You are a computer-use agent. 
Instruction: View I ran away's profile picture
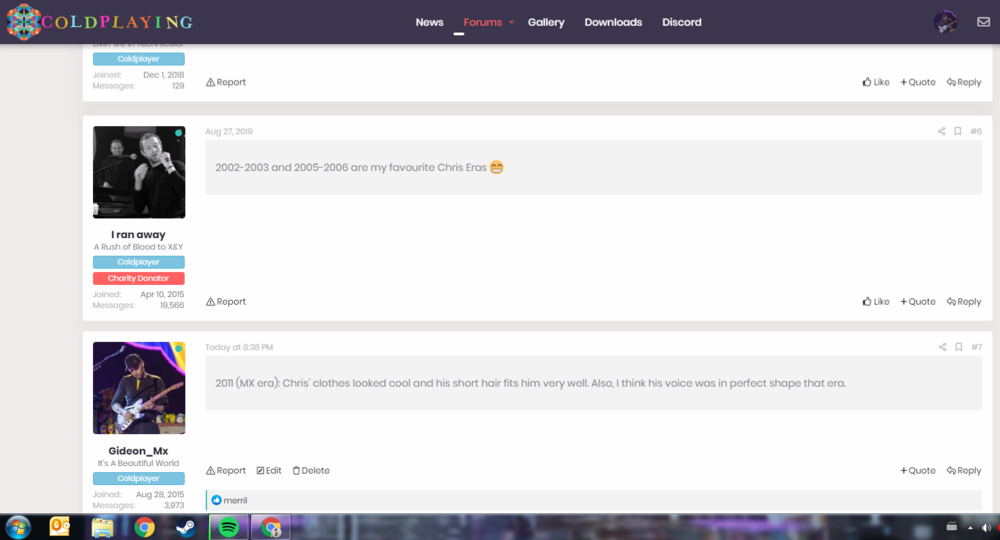[x=139, y=172]
